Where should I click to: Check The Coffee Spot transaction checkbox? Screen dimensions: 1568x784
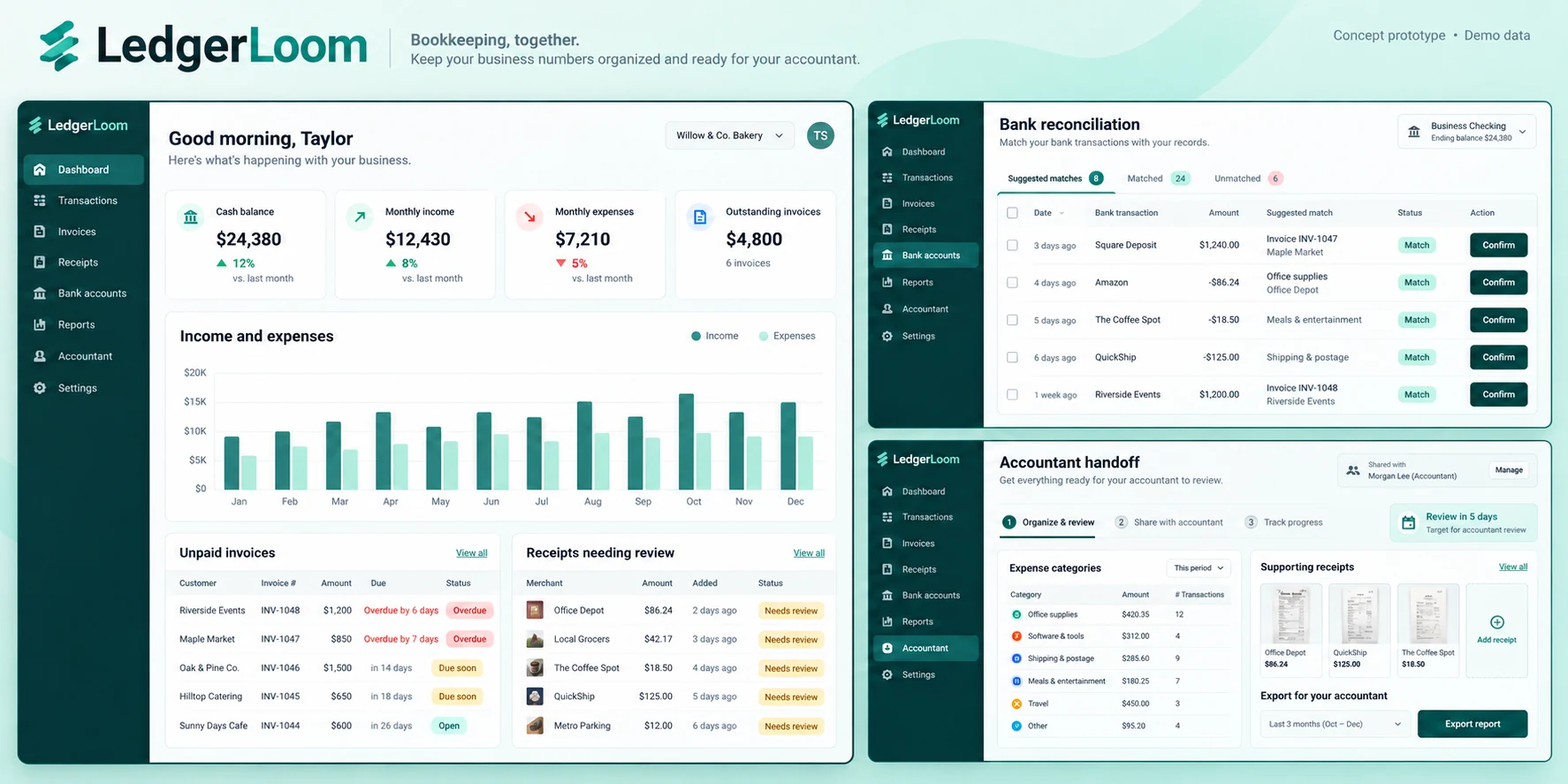(1012, 320)
